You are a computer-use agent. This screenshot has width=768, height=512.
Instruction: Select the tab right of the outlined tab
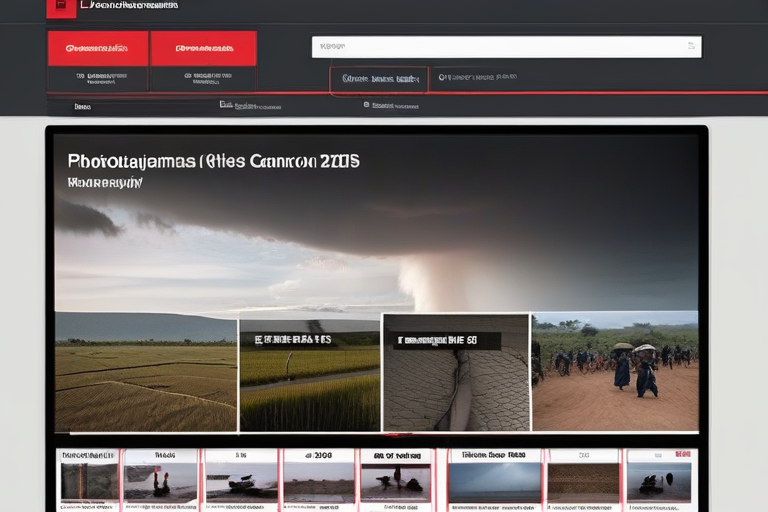click(478, 77)
